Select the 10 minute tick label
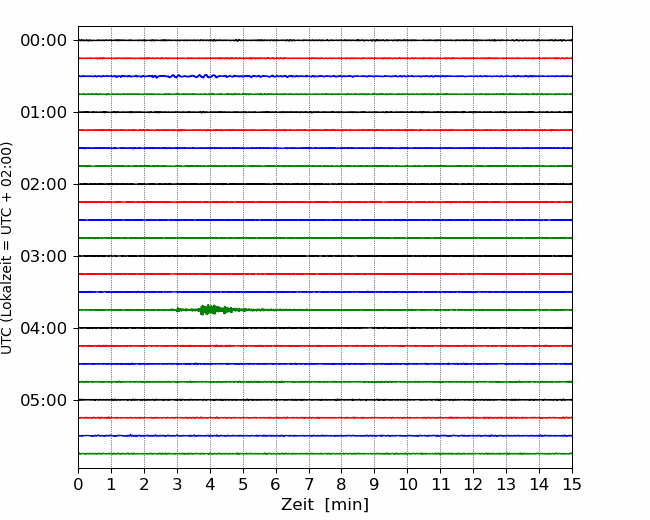The width and height of the screenshot is (650, 520). (407, 484)
